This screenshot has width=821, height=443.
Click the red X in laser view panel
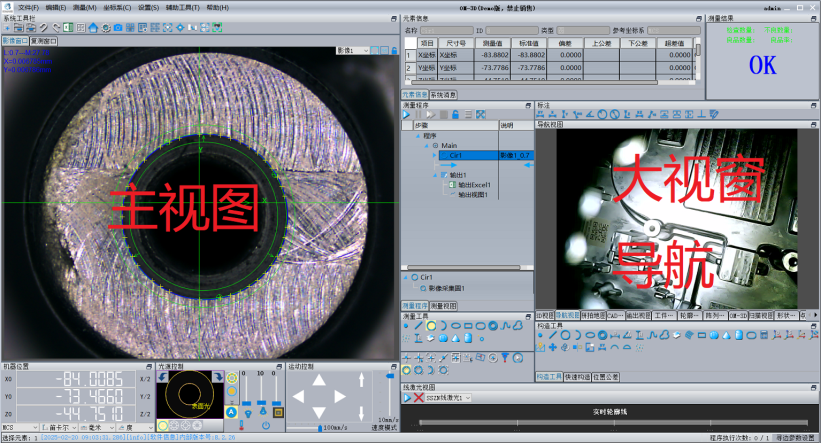click(x=418, y=398)
